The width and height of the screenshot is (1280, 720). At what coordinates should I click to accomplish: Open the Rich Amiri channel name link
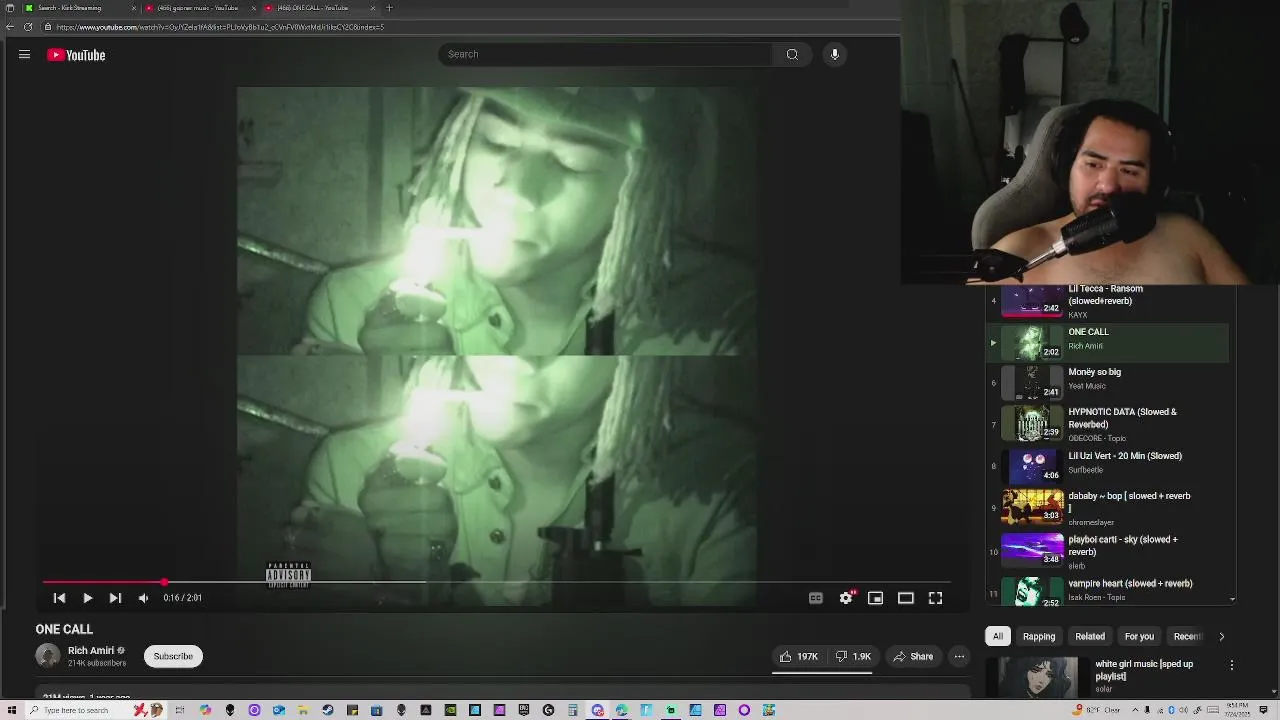pyautogui.click(x=91, y=651)
